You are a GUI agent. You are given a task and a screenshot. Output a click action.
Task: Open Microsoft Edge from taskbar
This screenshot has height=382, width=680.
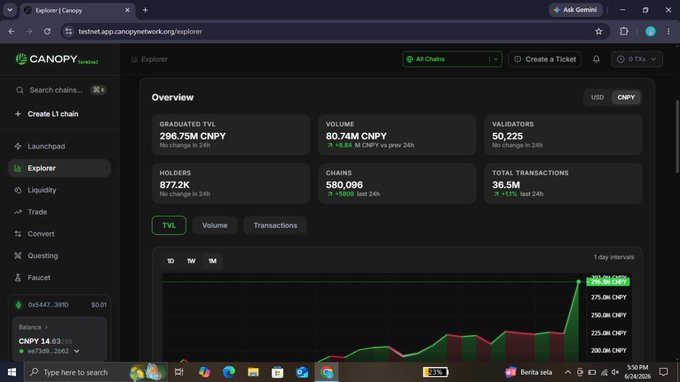pos(229,372)
